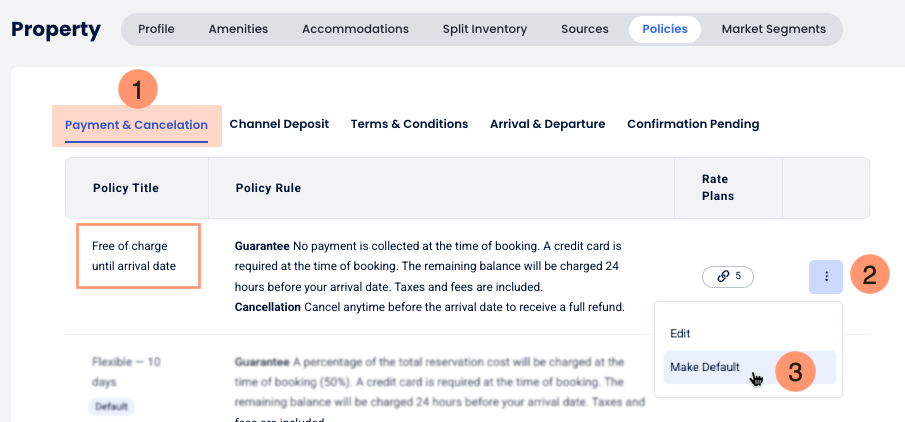Viewport: 905px width, 422px height.
Task: Open the Channel Deposit sub-tab
Action: point(279,124)
